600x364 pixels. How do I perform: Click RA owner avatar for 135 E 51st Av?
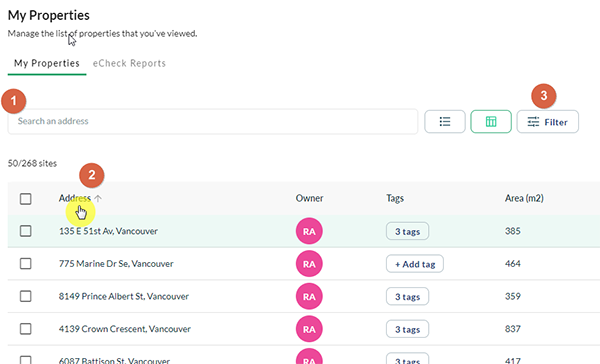309,231
